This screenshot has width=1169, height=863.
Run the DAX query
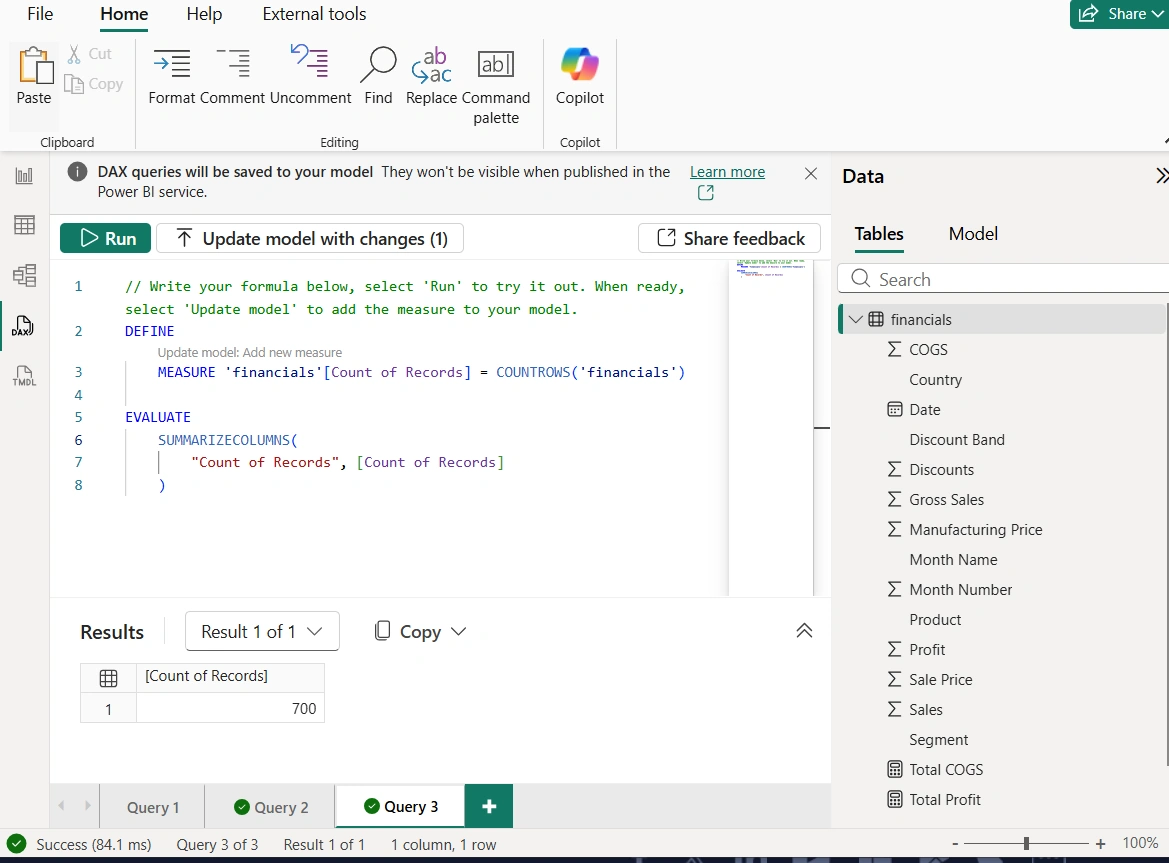pos(106,238)
